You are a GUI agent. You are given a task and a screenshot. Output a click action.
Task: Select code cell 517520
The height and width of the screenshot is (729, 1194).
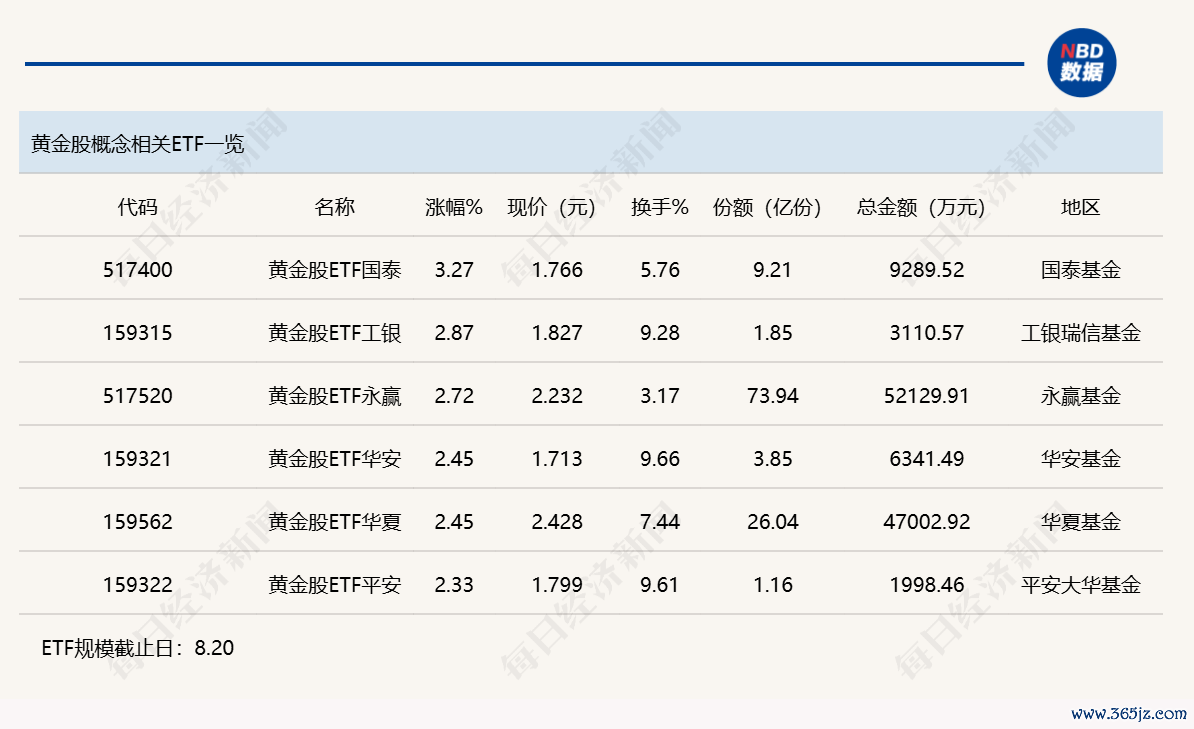[138, 396]
